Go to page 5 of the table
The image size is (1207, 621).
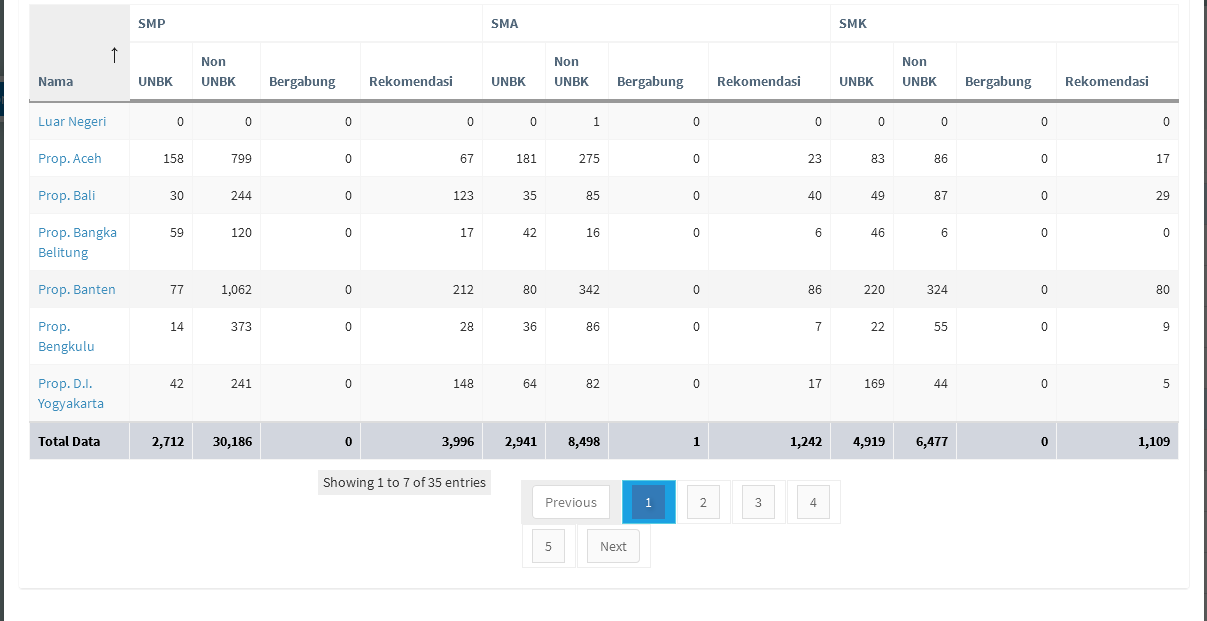548,546
